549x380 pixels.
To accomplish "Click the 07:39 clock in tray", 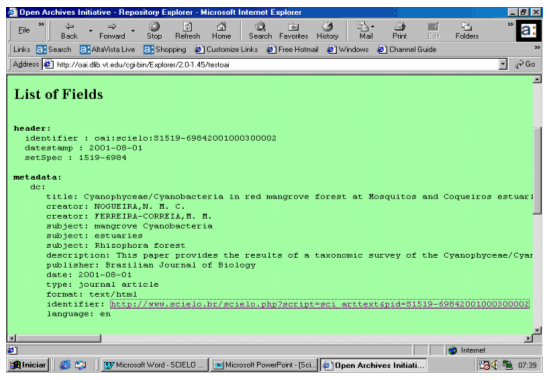I will point(527,365).
